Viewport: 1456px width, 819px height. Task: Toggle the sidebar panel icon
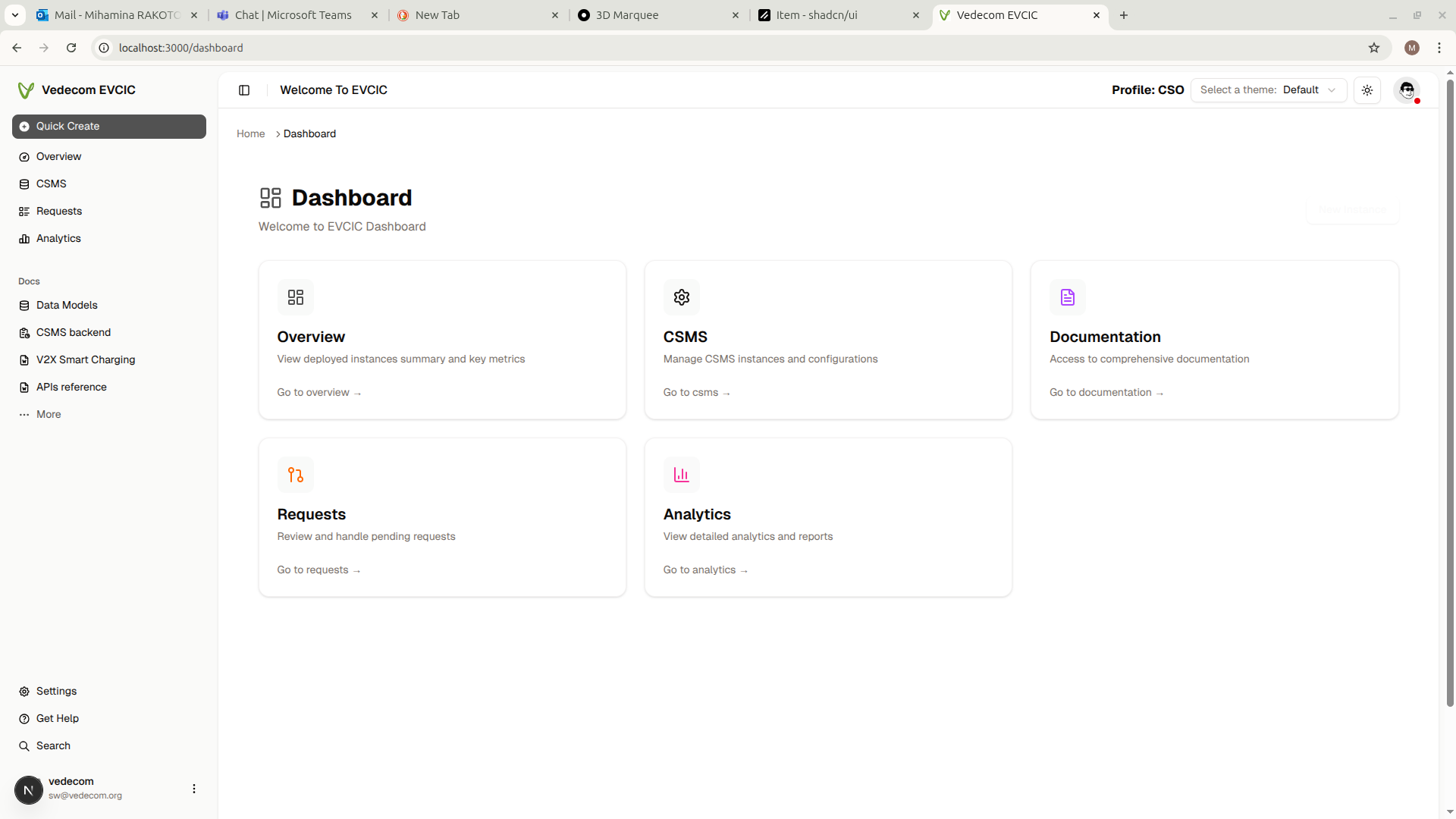tap(244, 90)
